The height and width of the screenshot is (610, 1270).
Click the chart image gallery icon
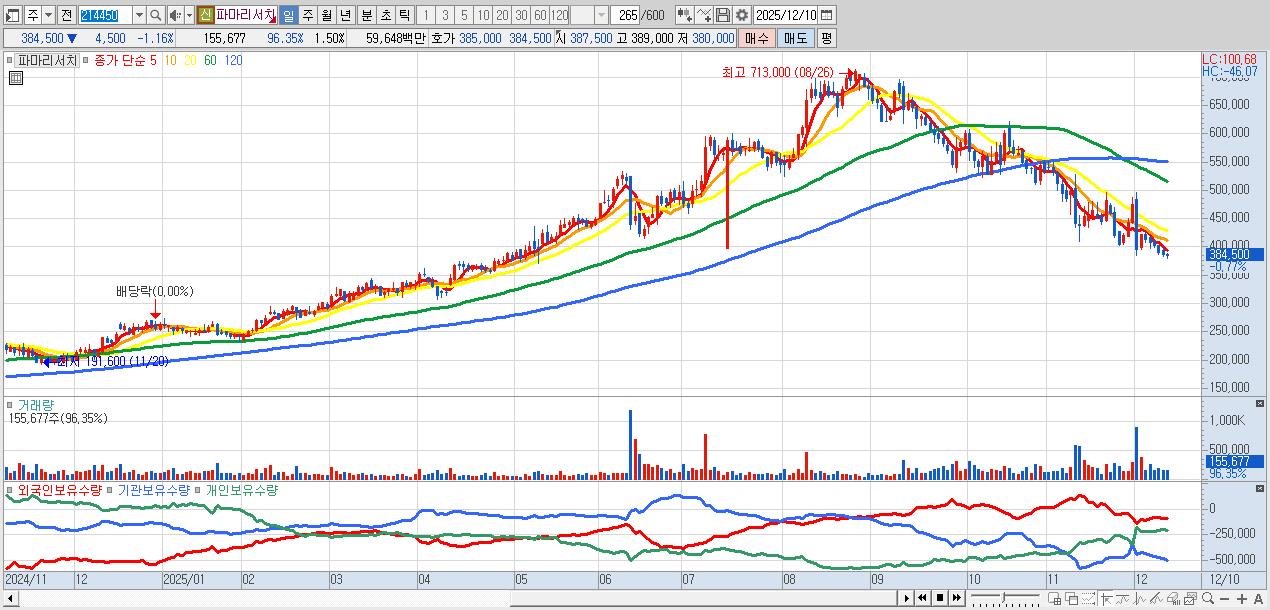tap(1190, 598)
